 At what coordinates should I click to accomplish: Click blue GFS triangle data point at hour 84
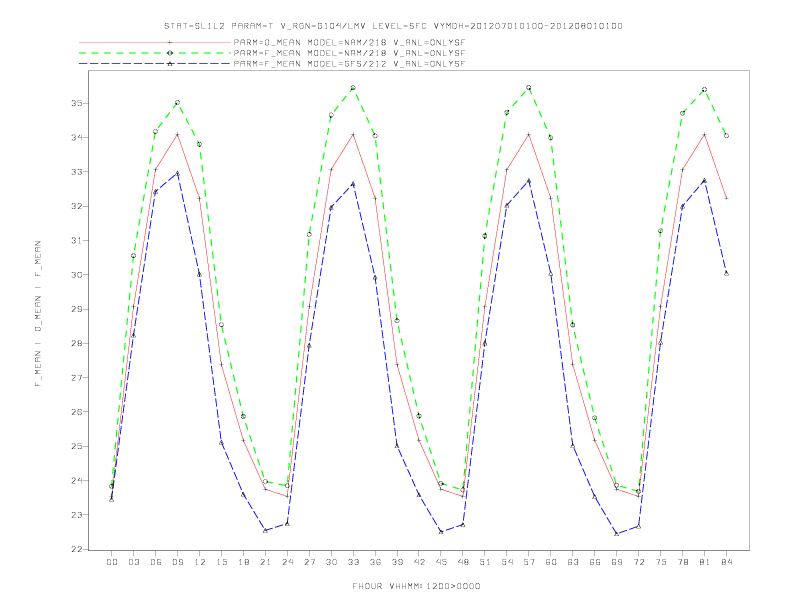click(x=726, y=273)
